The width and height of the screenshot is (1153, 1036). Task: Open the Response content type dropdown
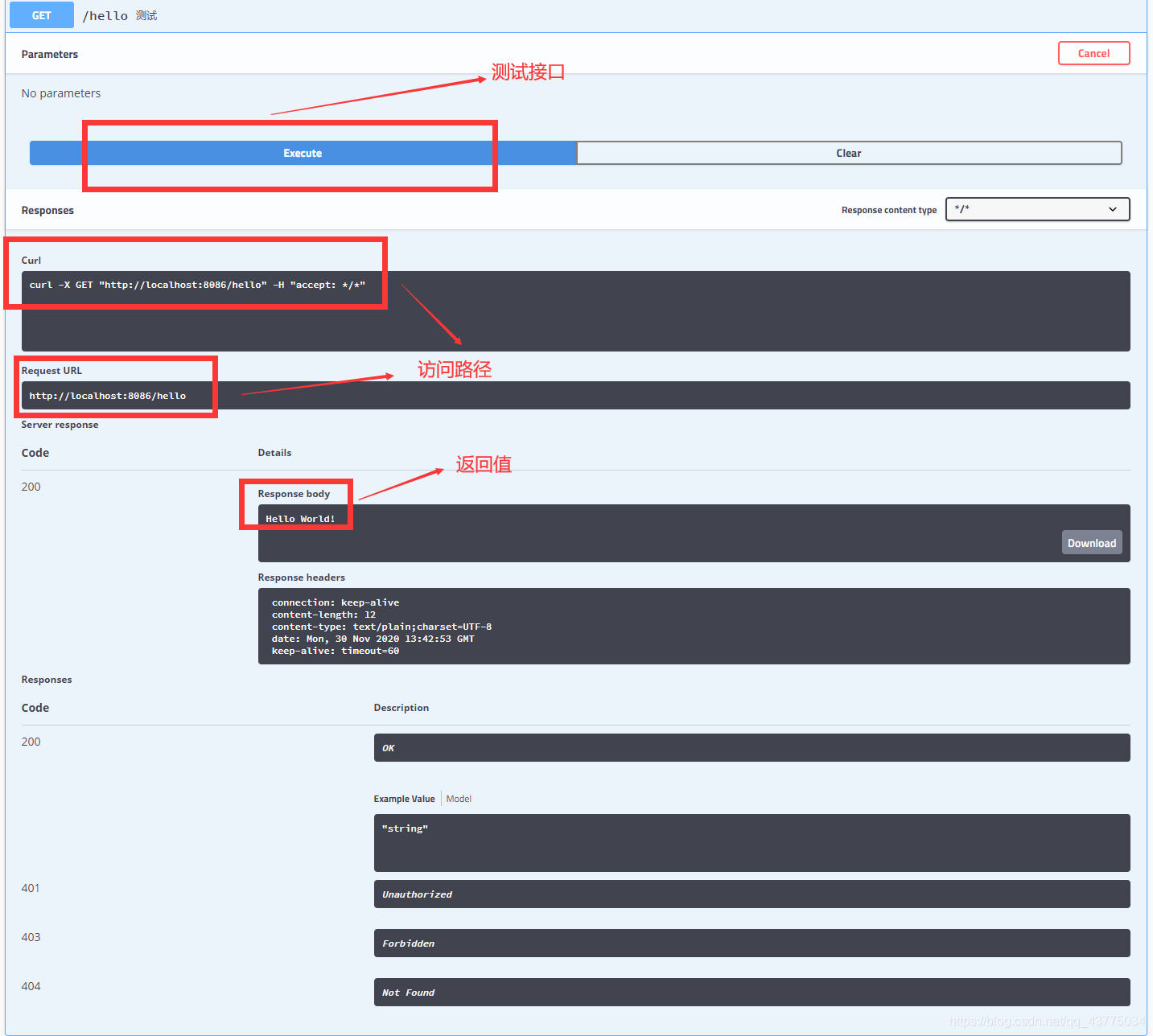pos(1037,209)
